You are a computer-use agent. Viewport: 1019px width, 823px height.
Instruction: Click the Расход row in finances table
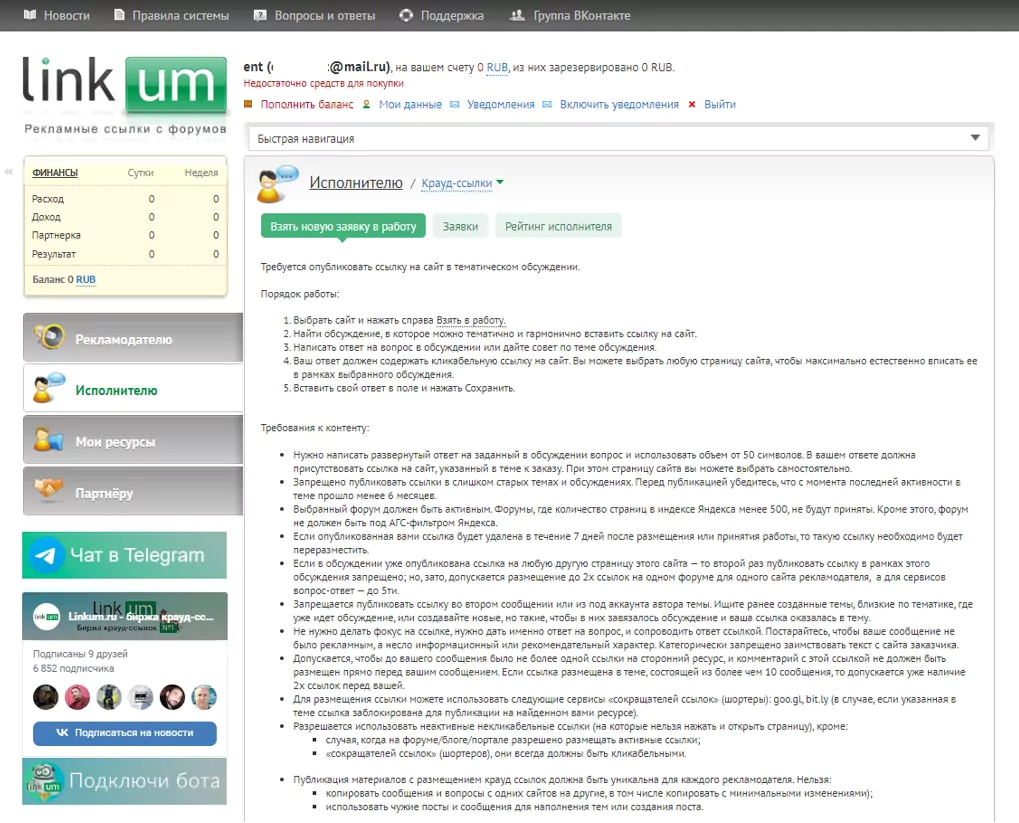coord(125,199)
